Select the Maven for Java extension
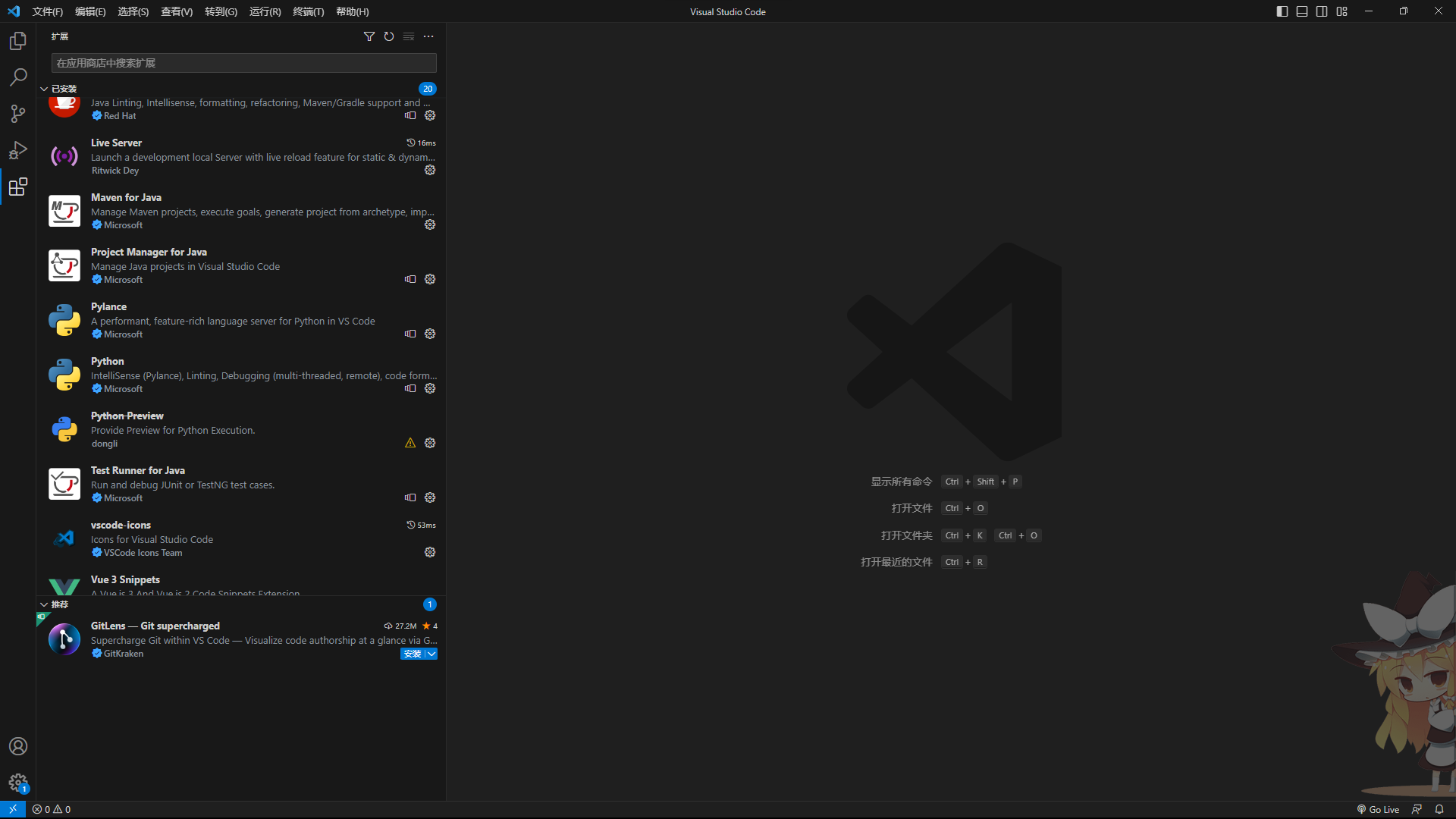1456x819 pixels. click(x=241, y=211)
